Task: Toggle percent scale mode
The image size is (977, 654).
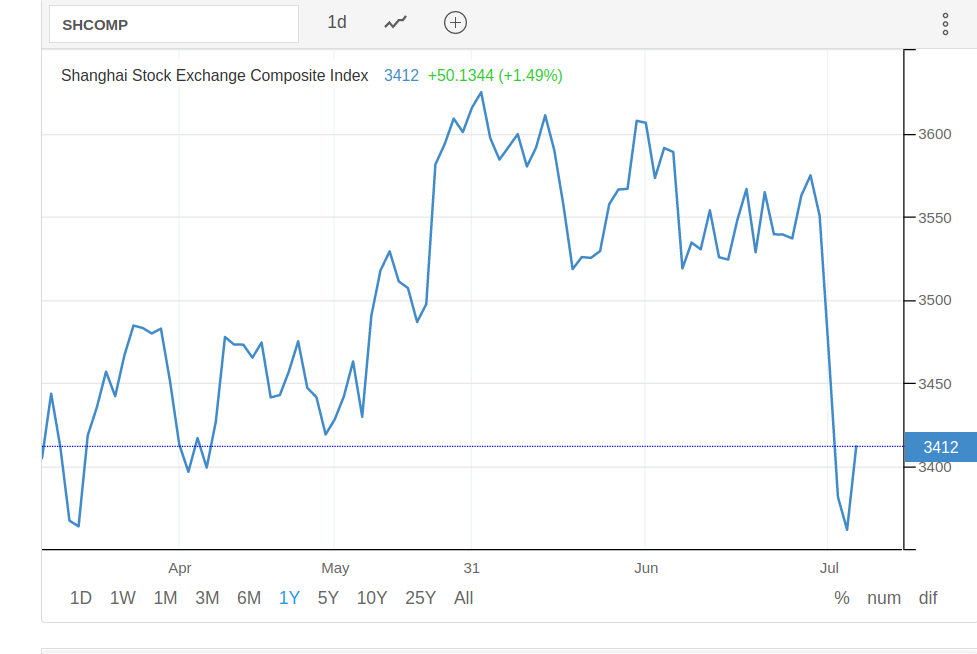Action: (841, 598)
